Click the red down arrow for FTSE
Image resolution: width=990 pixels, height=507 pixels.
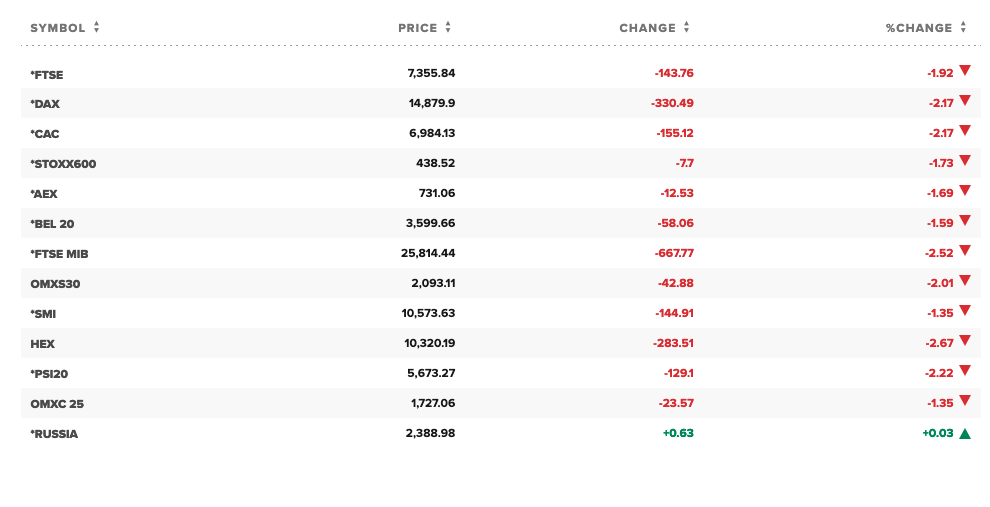(x=965, y=71)
